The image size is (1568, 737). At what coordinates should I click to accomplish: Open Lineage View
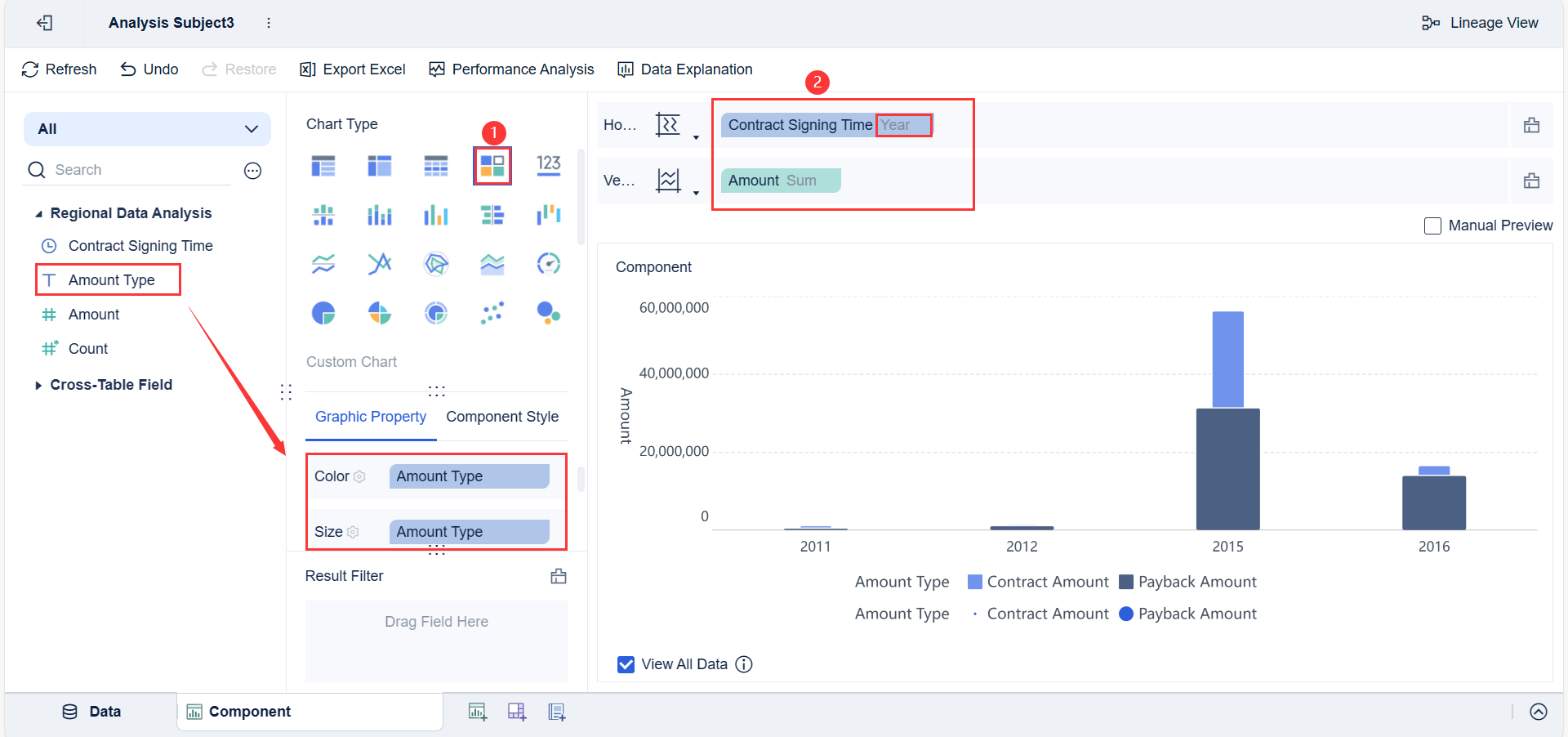point(1480,23)
